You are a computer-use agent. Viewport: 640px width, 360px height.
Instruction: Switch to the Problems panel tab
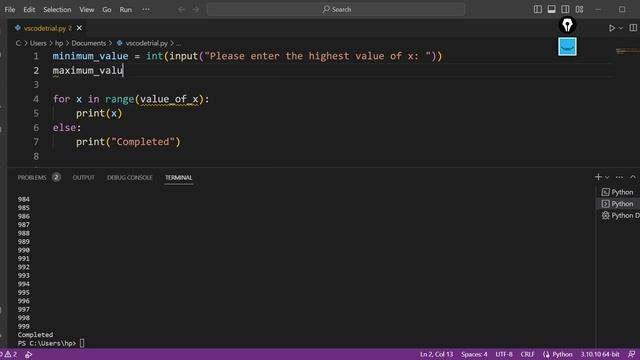click(x=32, y=178)
